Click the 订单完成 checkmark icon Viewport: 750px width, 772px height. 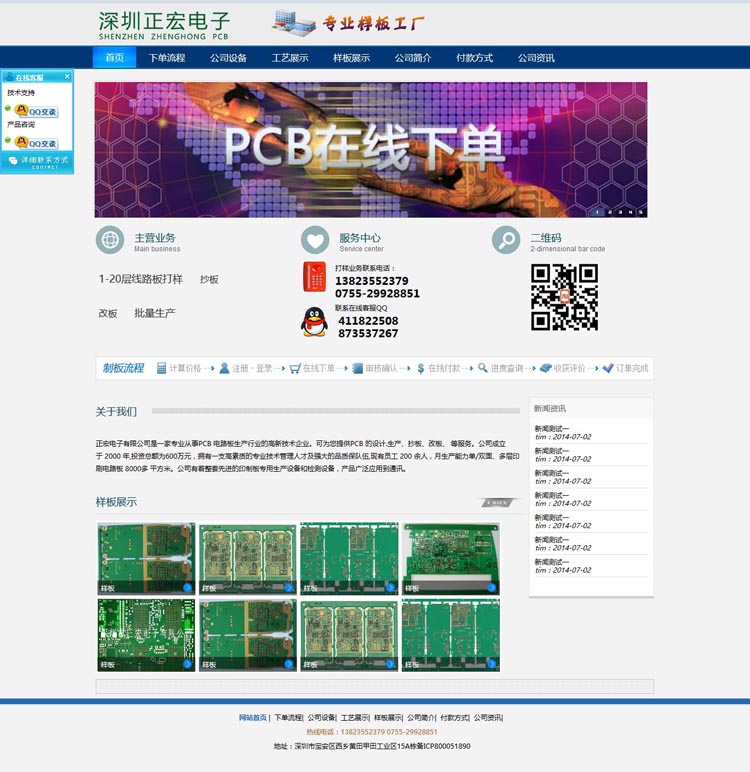(608, 368)
